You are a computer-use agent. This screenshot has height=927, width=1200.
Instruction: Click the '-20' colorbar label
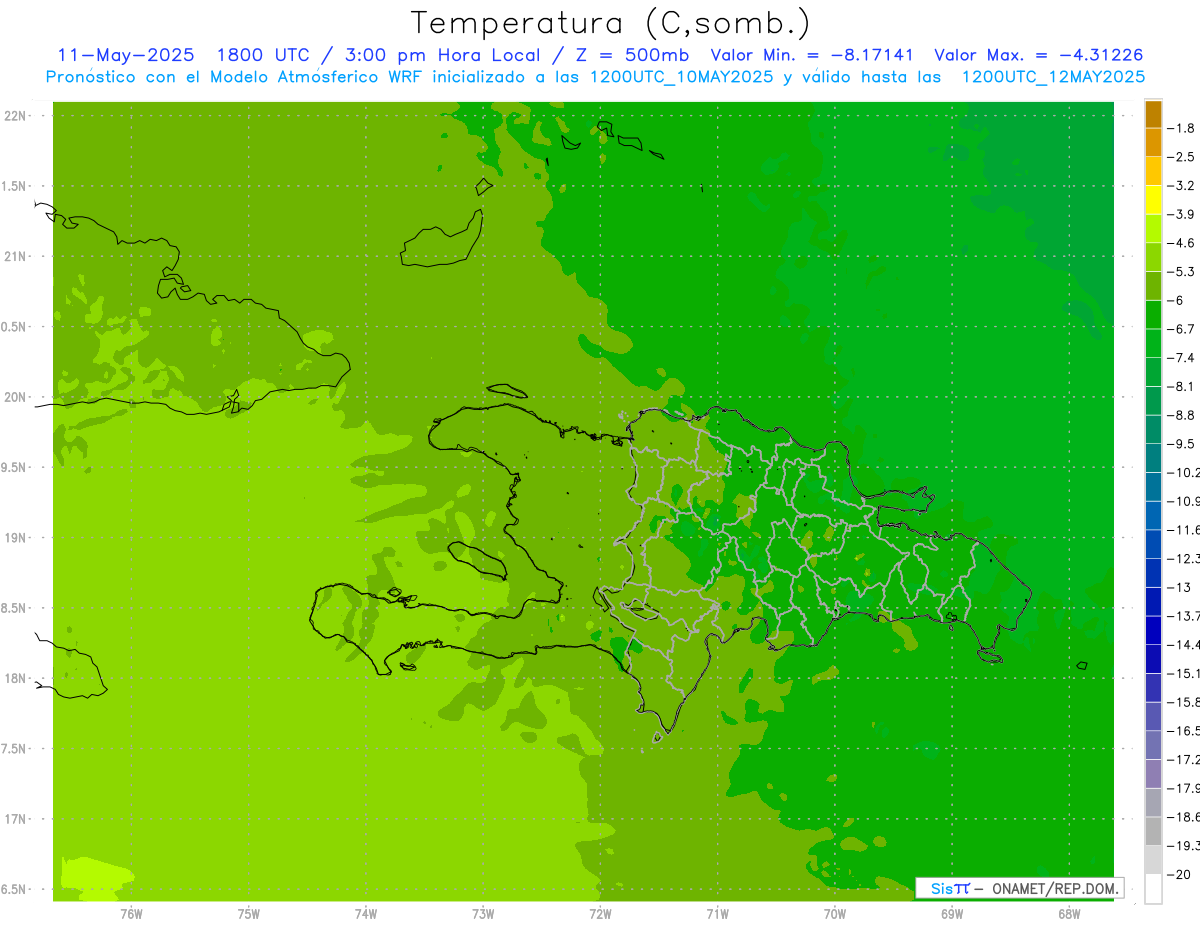coord(1179,874)
